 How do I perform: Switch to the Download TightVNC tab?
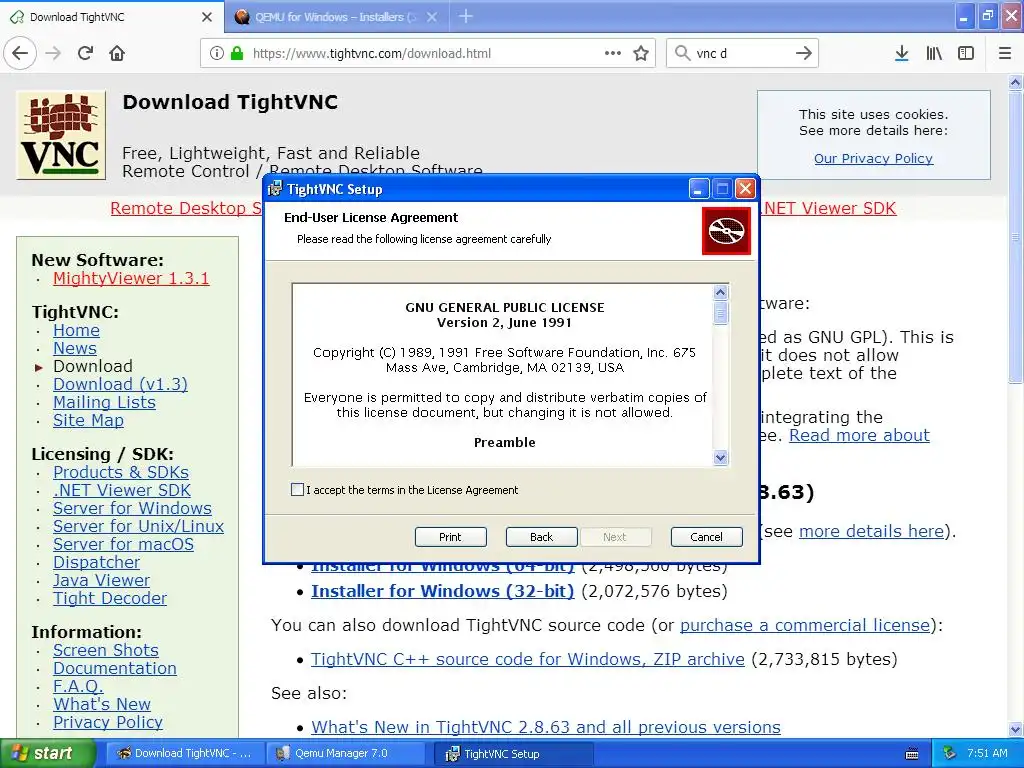[x=111, y=16]
